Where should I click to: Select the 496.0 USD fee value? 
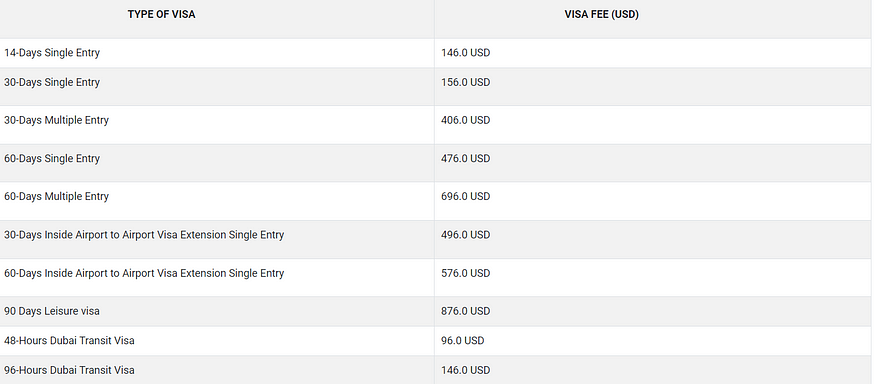[465, 235]
